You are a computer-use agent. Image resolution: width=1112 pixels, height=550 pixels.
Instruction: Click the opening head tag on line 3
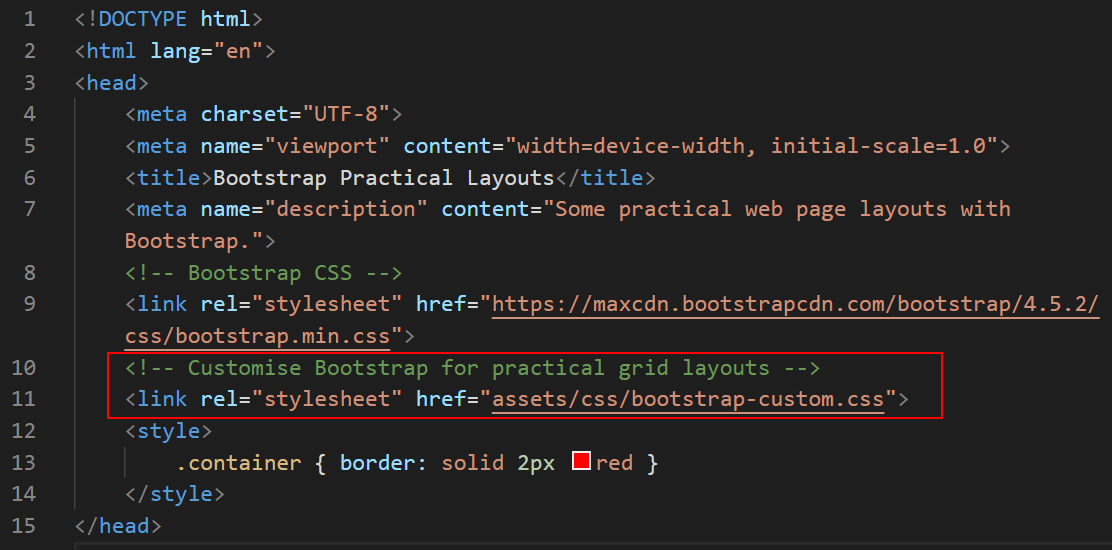112,83
